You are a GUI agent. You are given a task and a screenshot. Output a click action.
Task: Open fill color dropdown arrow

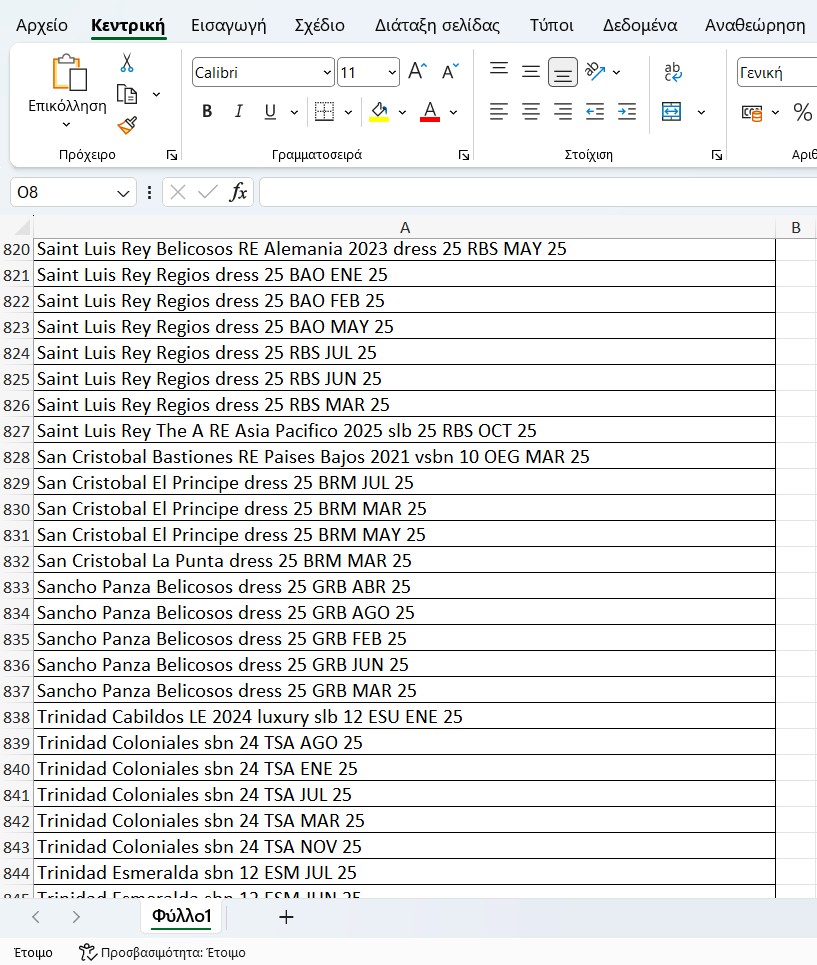point(402,112)
